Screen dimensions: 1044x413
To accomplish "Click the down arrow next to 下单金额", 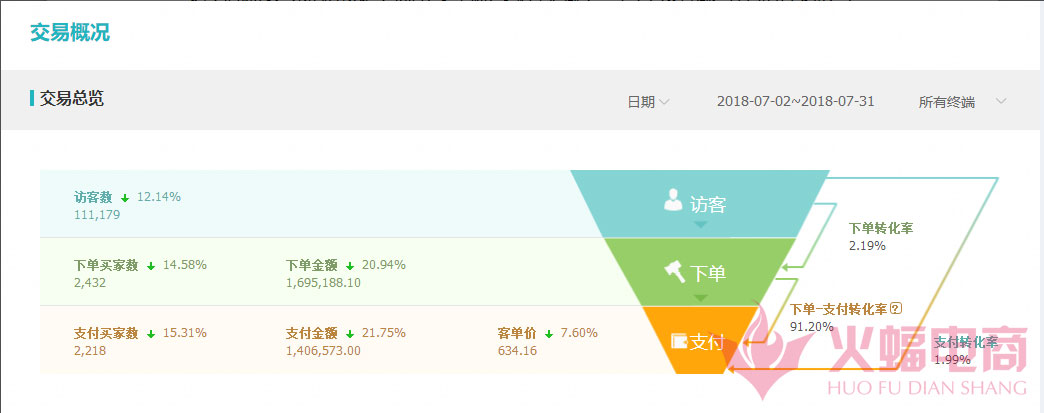I will coord(350,266).
